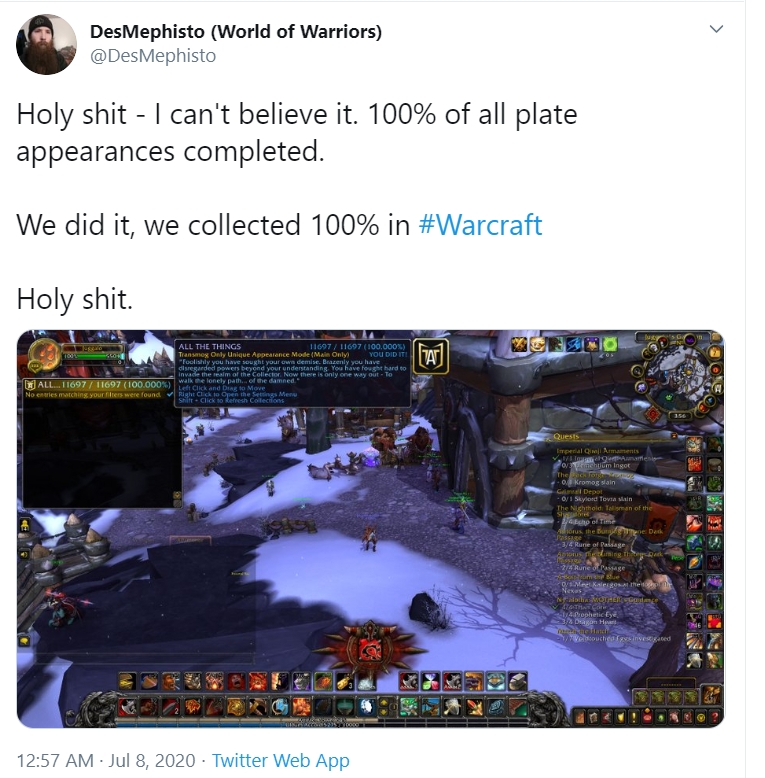Select Imperial Qiraji Armaments quest entry
This screenshot has height=778, width=765.
pyautogui.click(x=597, y=451)
